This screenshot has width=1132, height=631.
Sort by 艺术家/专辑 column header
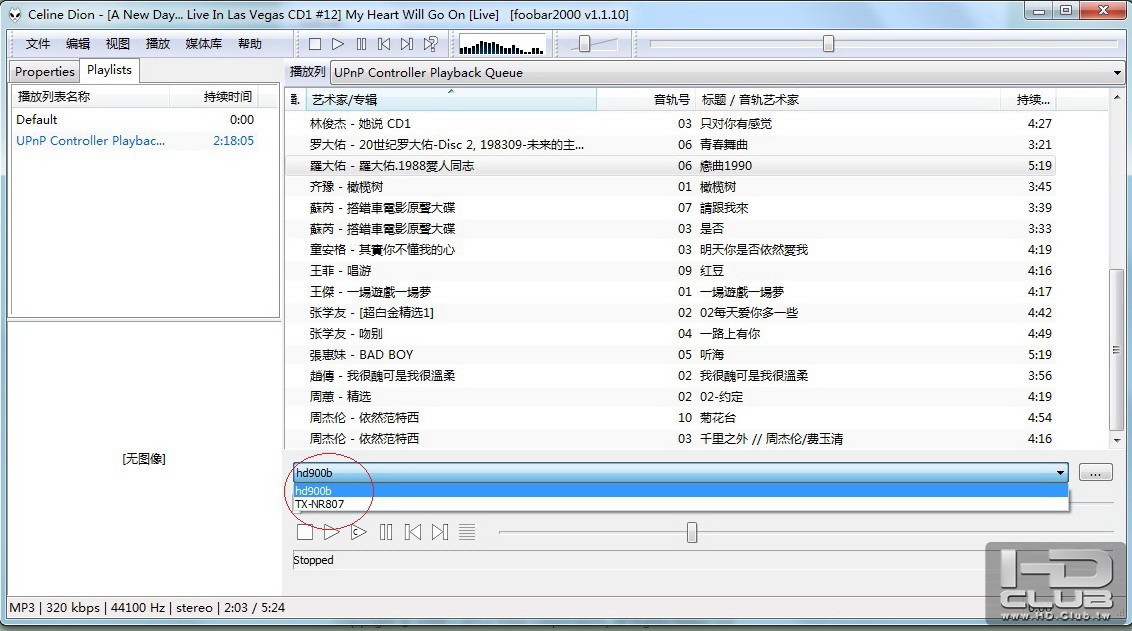[x=450, y=100]
